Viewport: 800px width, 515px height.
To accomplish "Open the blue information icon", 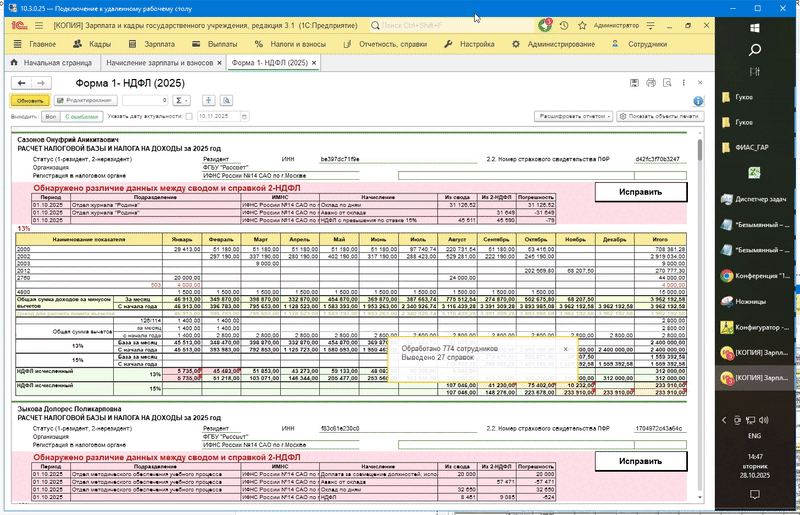I will (698, 101).
